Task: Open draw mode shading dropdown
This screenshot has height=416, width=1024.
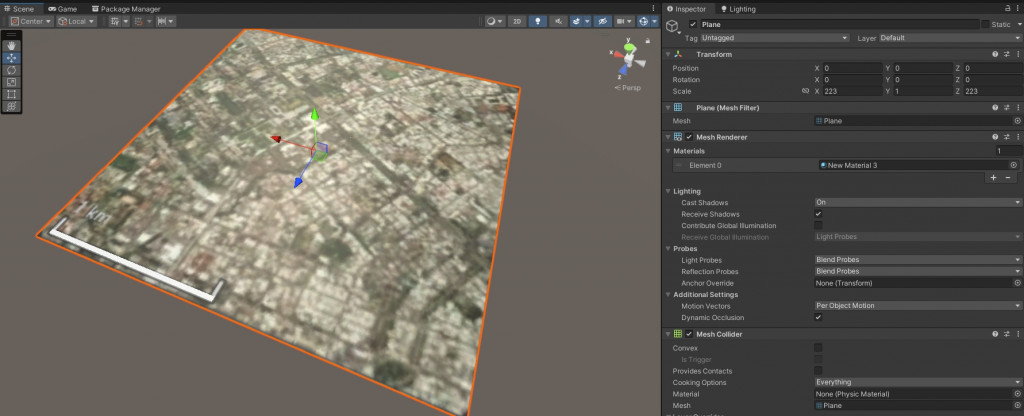Action: [494, 22]
